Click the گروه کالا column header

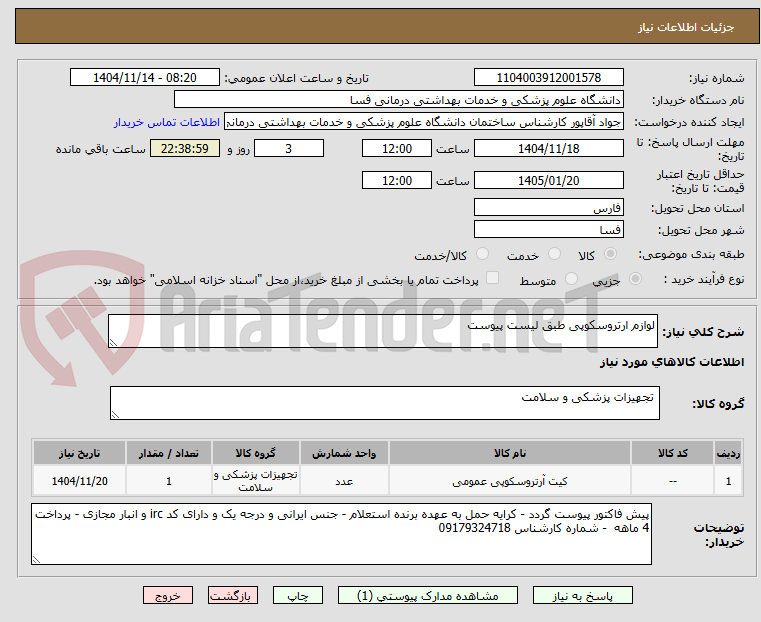click(255, 453)
